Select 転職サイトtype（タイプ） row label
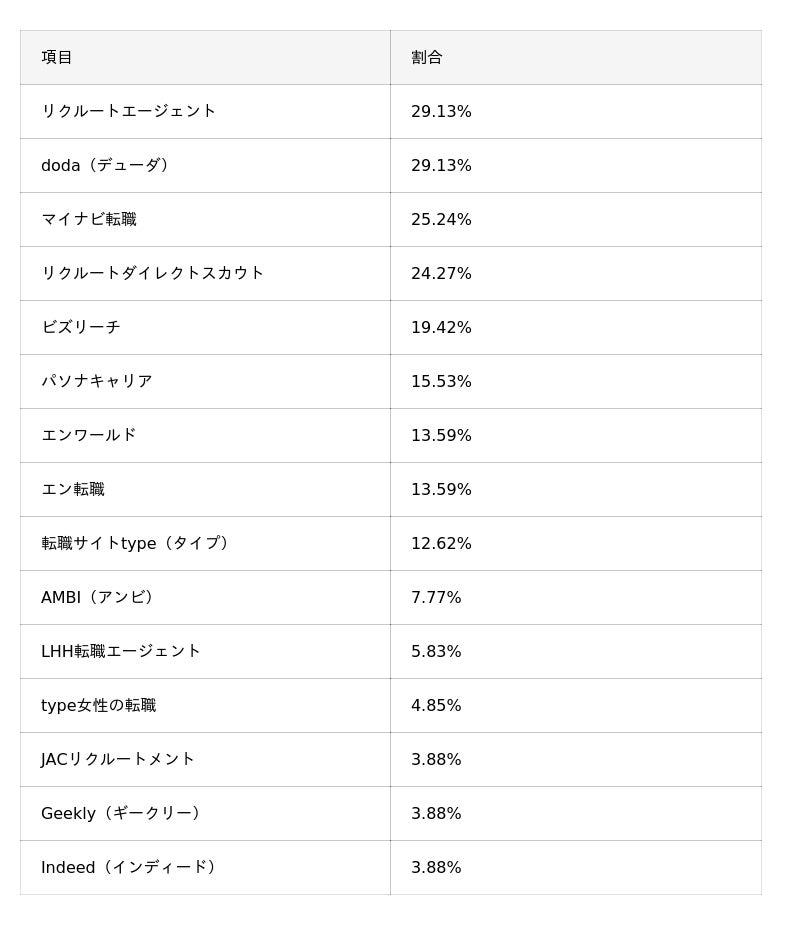The image size is (800, 925). [x=138, y=543]
